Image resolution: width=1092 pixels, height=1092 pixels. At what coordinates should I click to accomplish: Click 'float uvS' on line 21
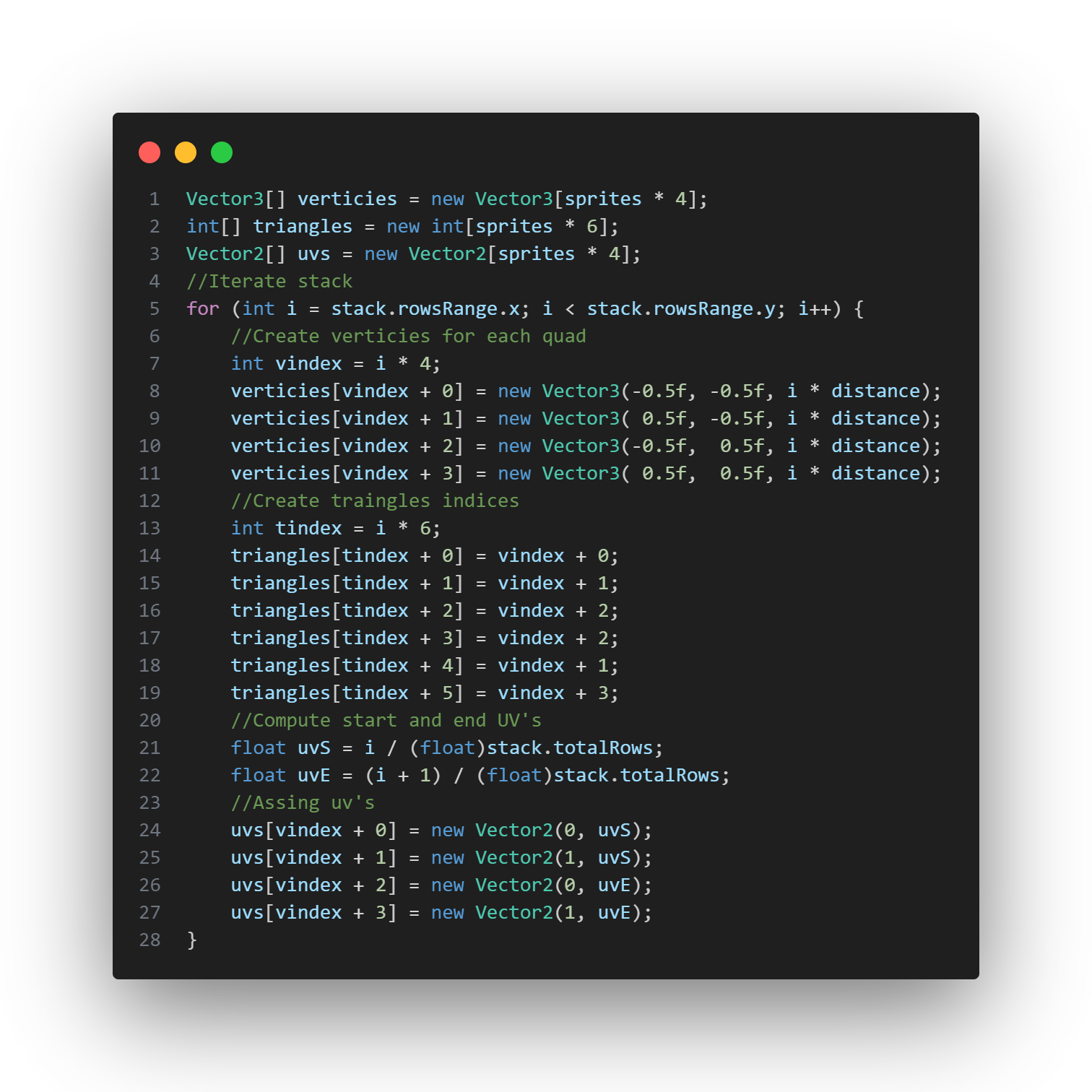pyautogui.click(x=281, y=747)
